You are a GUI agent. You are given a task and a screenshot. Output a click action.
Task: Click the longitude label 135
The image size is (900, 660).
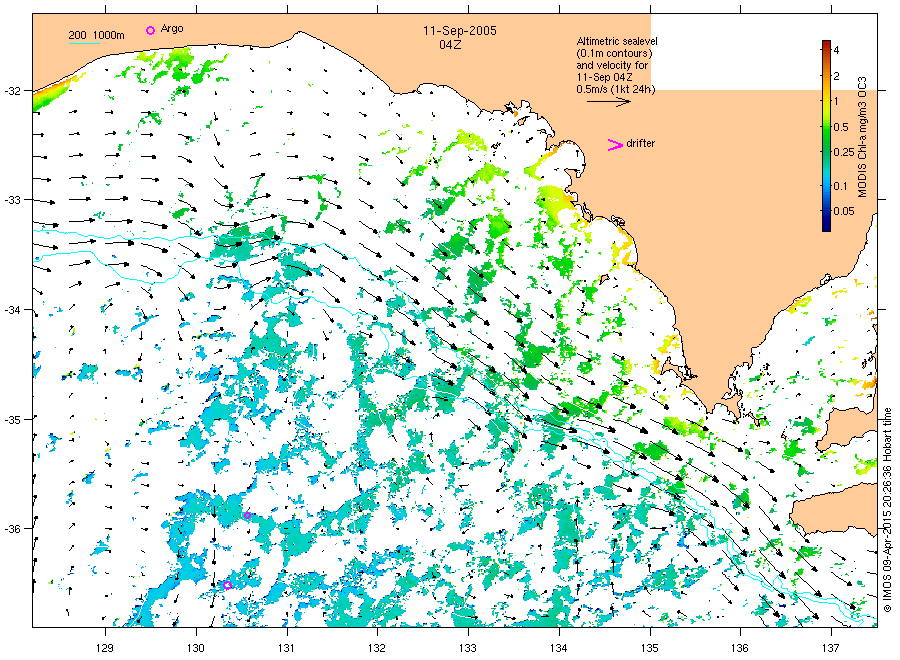[650, 649]
